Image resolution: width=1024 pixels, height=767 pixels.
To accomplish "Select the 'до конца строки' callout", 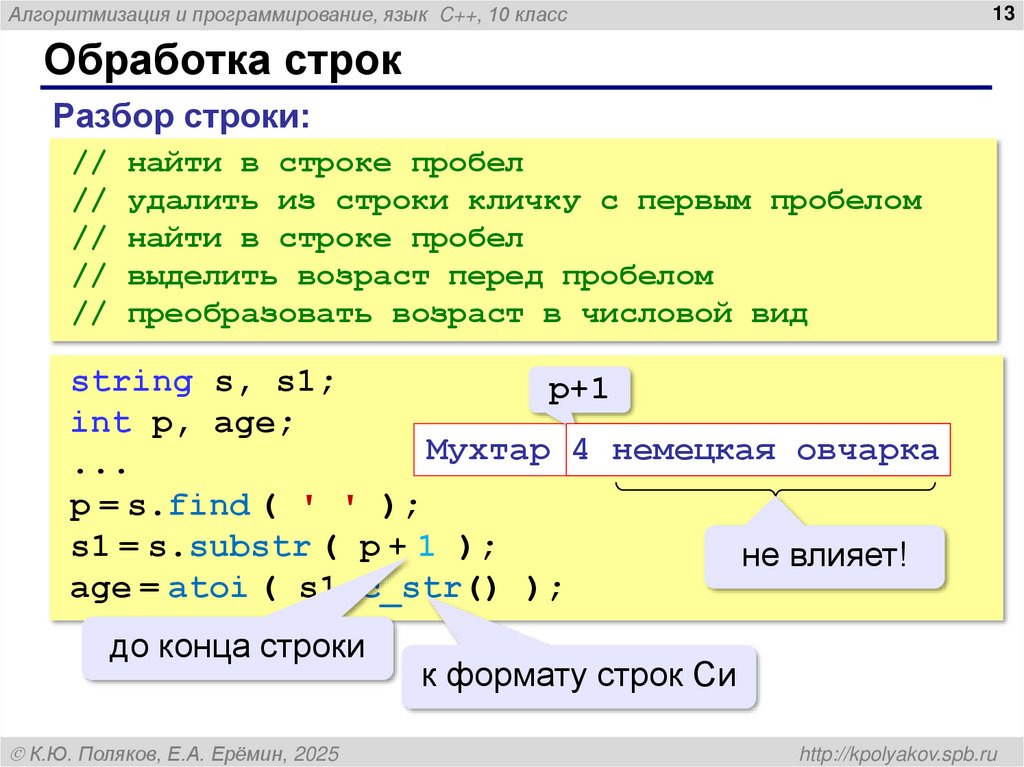I will pos(237,646).
